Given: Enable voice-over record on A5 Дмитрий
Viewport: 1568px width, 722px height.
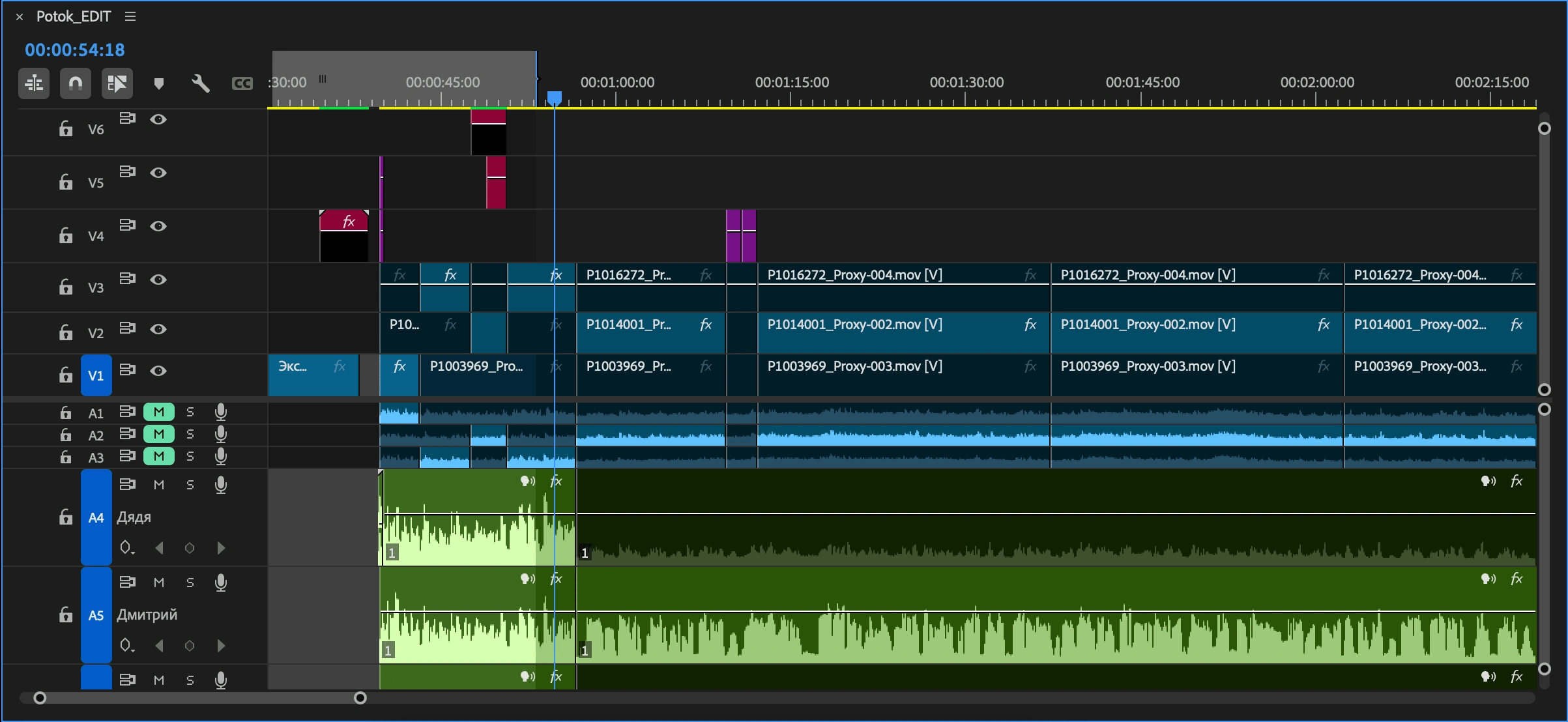Looking at the screenshot, I should click(x=221, y=583).
